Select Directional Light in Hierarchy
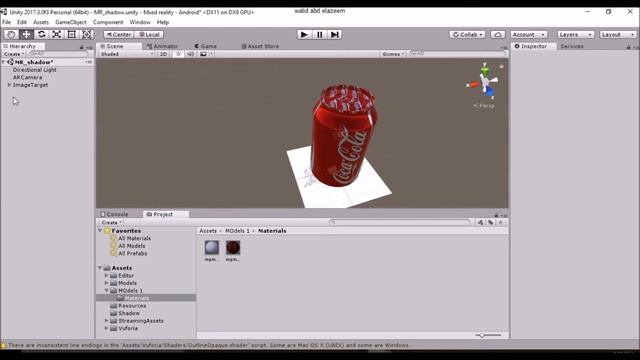The image size is (640, 360). (35, 70)
